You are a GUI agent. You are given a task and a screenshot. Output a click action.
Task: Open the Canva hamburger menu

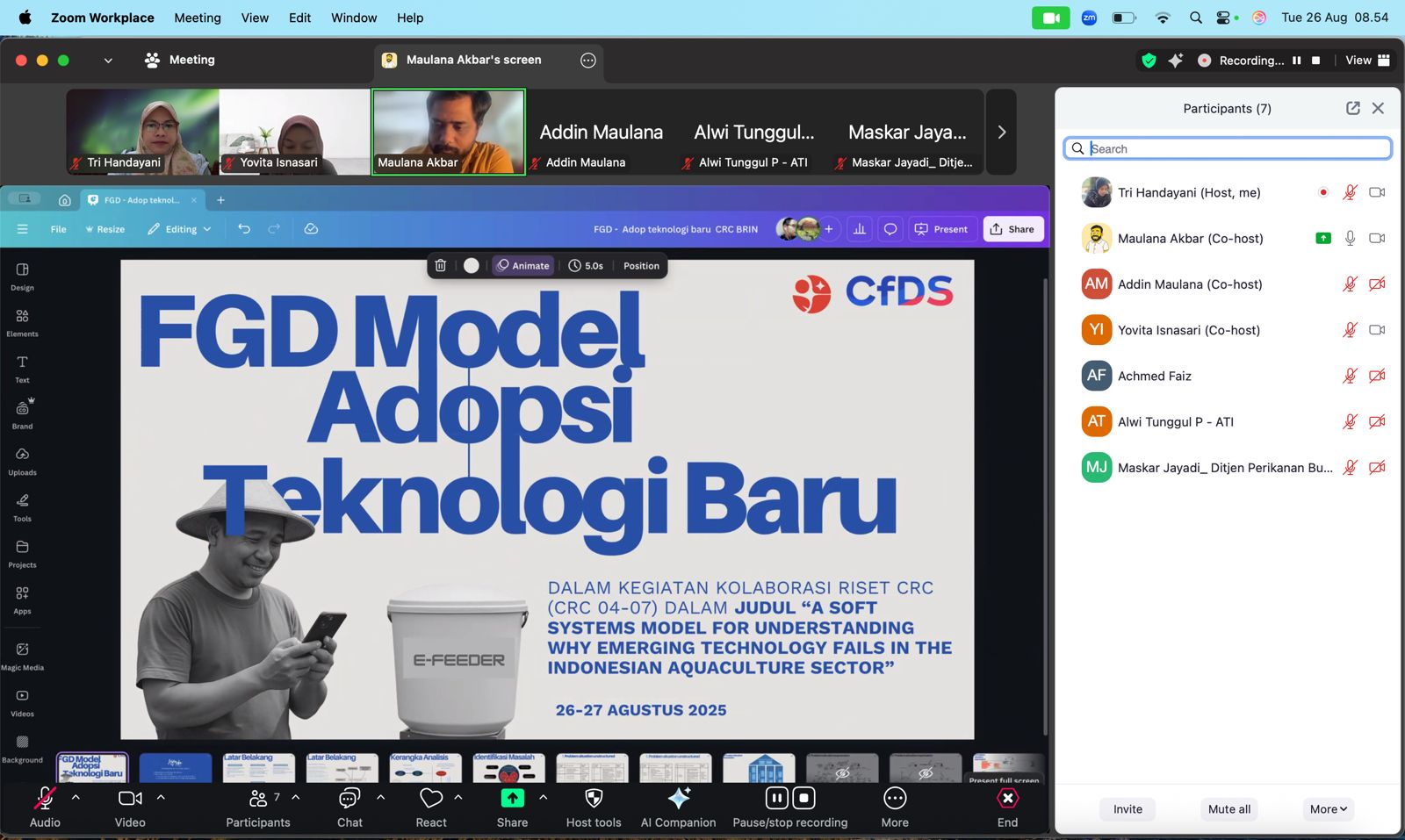[22, 229]
